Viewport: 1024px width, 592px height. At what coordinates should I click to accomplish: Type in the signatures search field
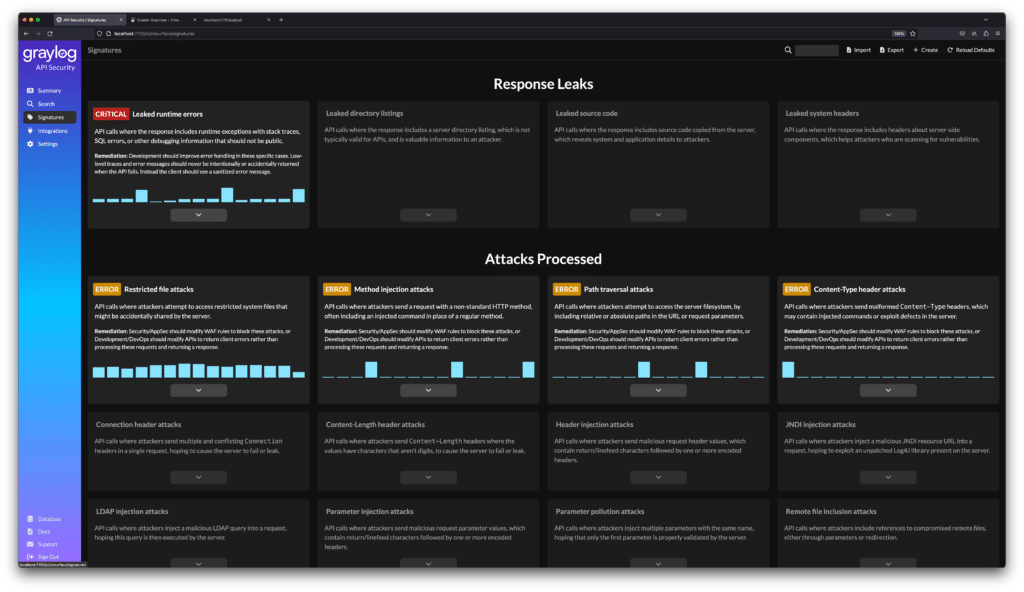[x=815, y=49]
